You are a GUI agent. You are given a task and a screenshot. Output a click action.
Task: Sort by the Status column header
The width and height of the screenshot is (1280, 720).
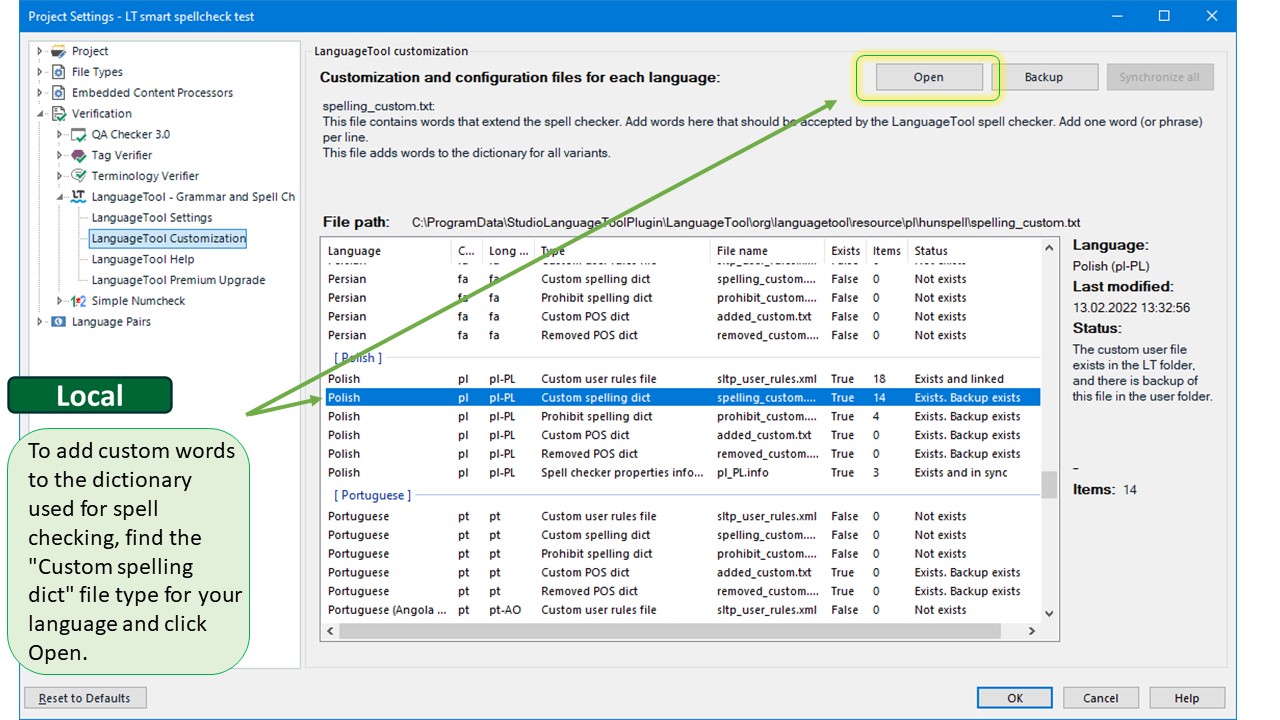pyautogui.click(x=974, y=251)
